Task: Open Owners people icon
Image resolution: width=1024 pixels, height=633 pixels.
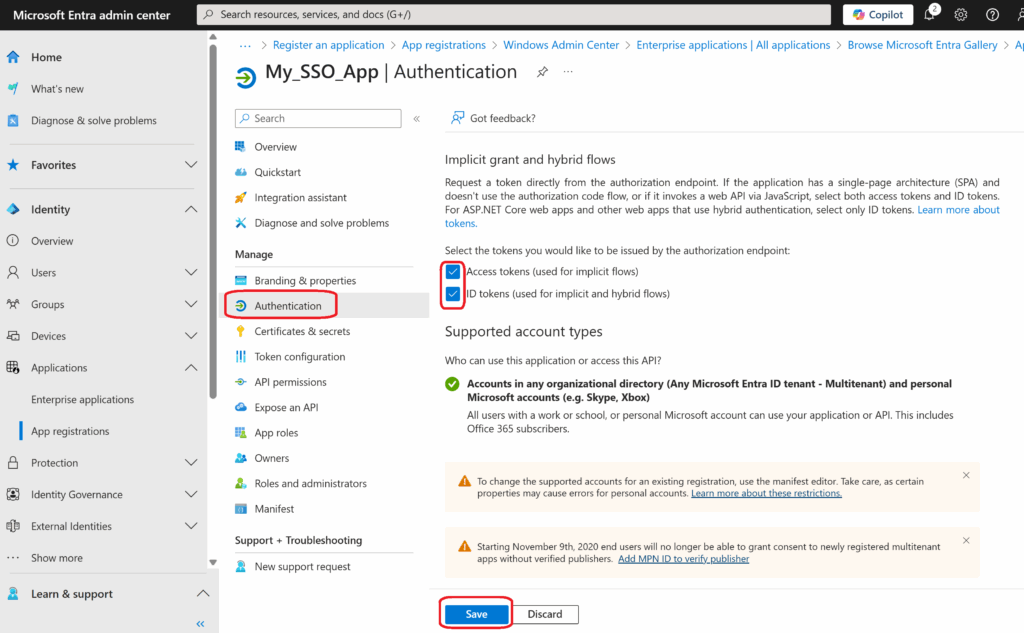Action: [240, 458]
